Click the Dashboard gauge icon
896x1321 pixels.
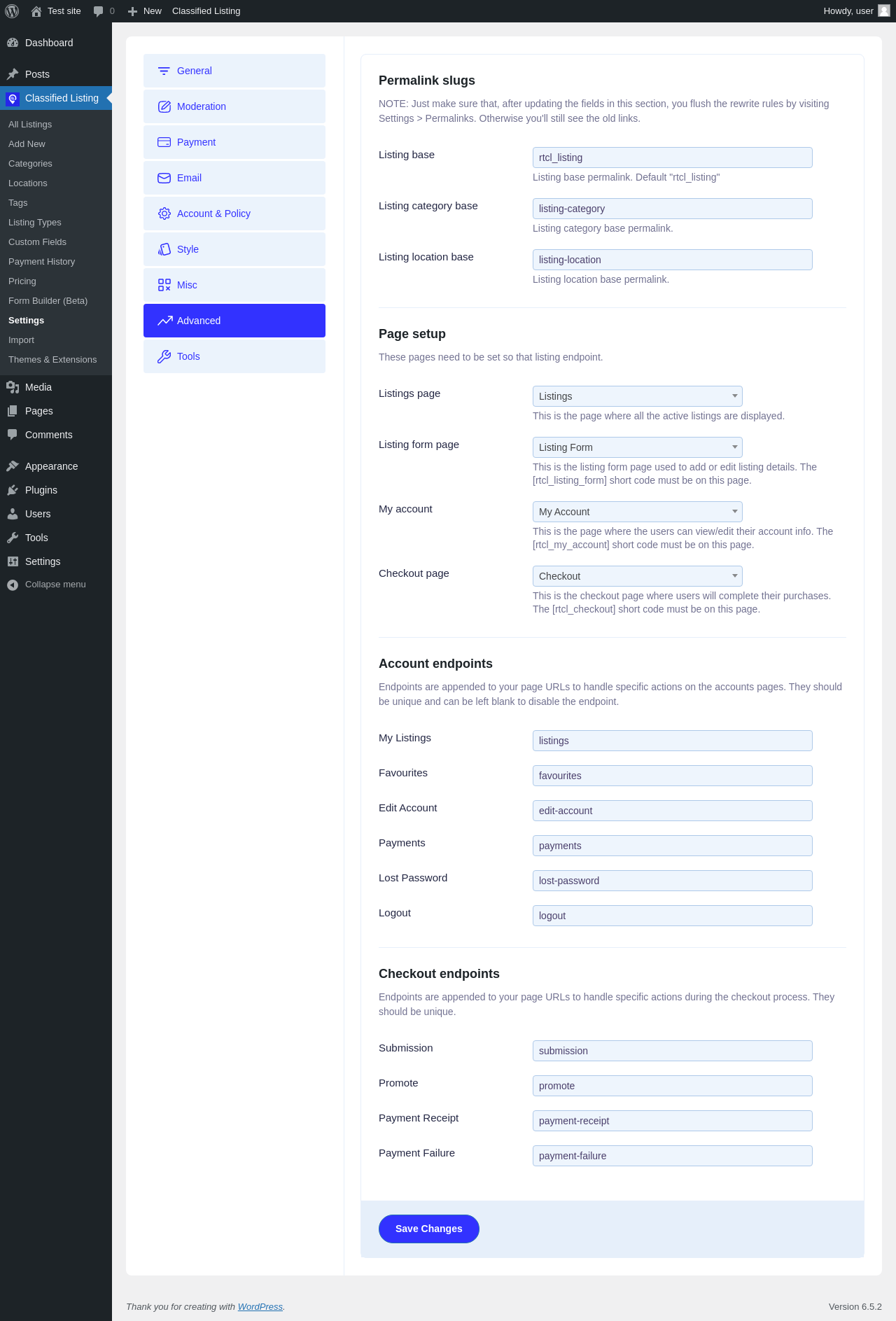(x=13, y=43)
